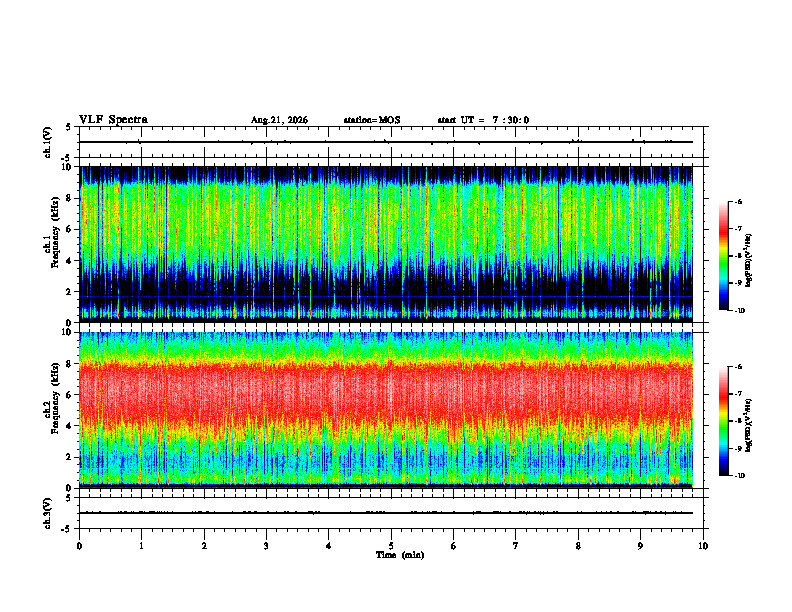Image resolution: width=792 pixels, height=612 pixels.
Task: Click the Time (min) axis label
Action: [400, 555]
